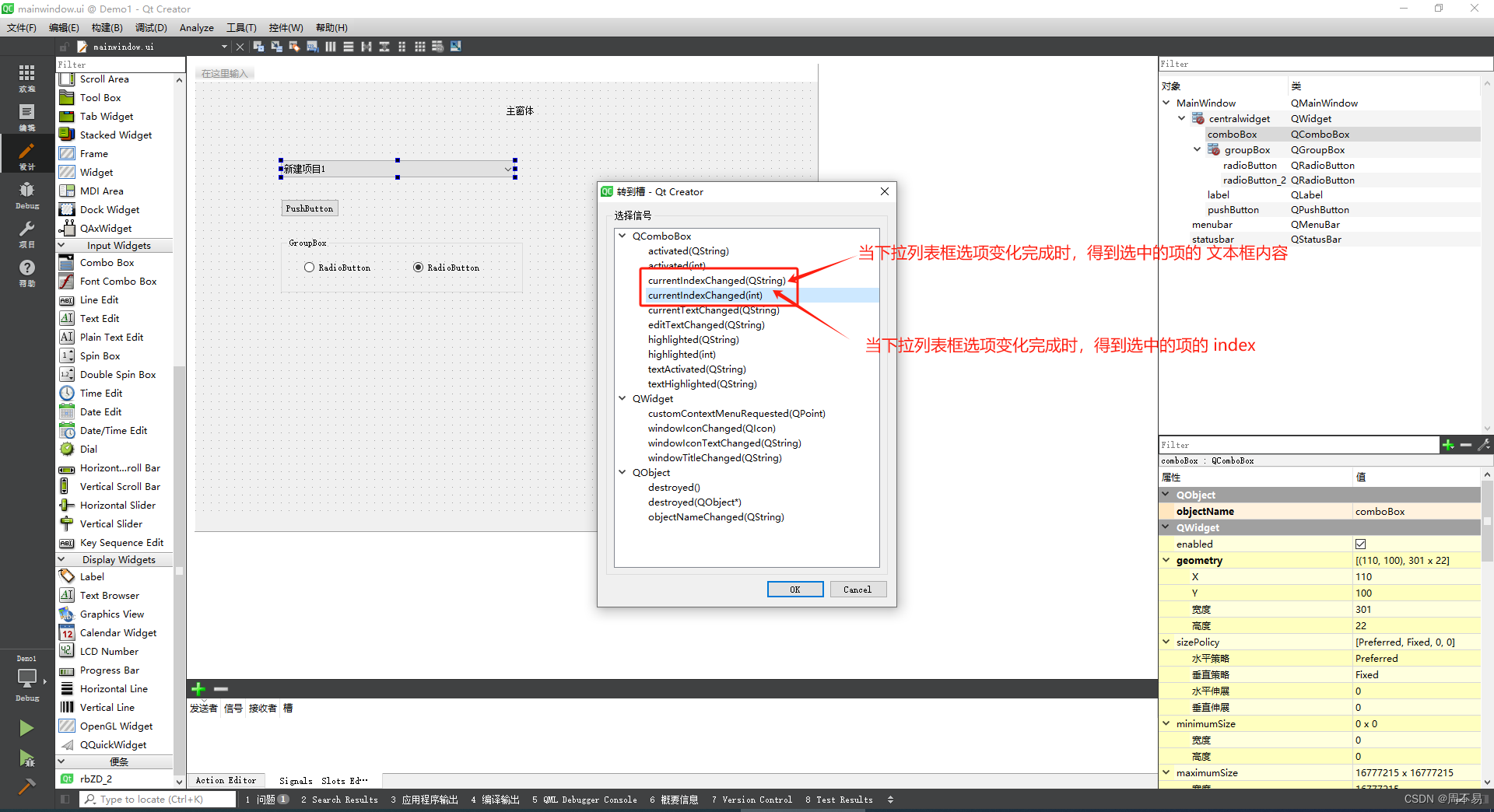This screenshot has width=1494, height=812.
Task: Apply grid layout from toolbar
Action: click(420, 47)
